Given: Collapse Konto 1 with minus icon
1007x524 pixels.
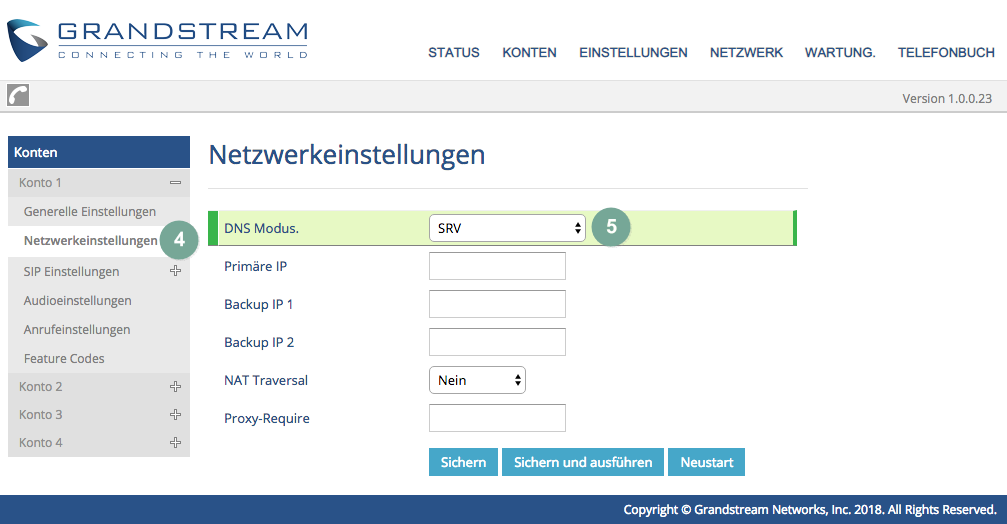Looking at the screenshot, I should tap(175, 183).
